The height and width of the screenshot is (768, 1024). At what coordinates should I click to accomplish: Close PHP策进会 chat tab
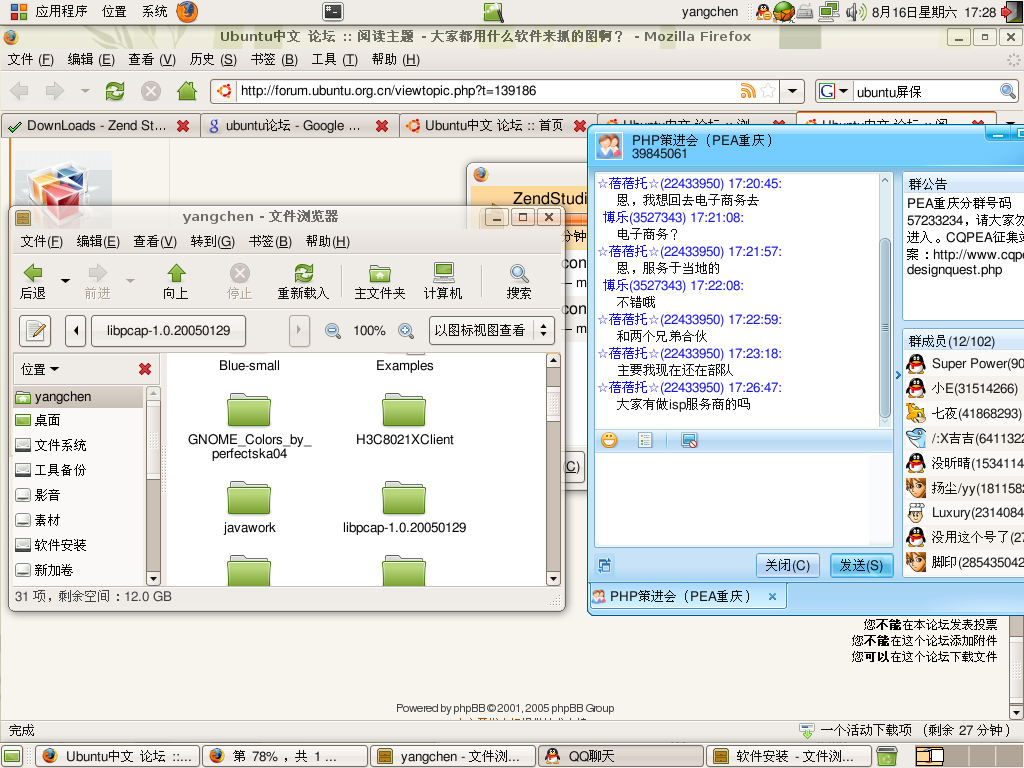772,596
